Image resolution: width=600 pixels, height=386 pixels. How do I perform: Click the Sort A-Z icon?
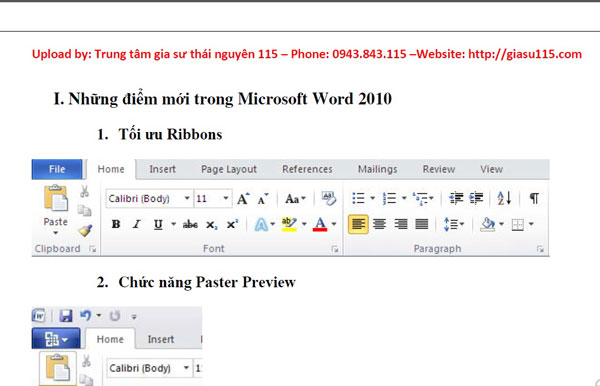click(504, 198)
